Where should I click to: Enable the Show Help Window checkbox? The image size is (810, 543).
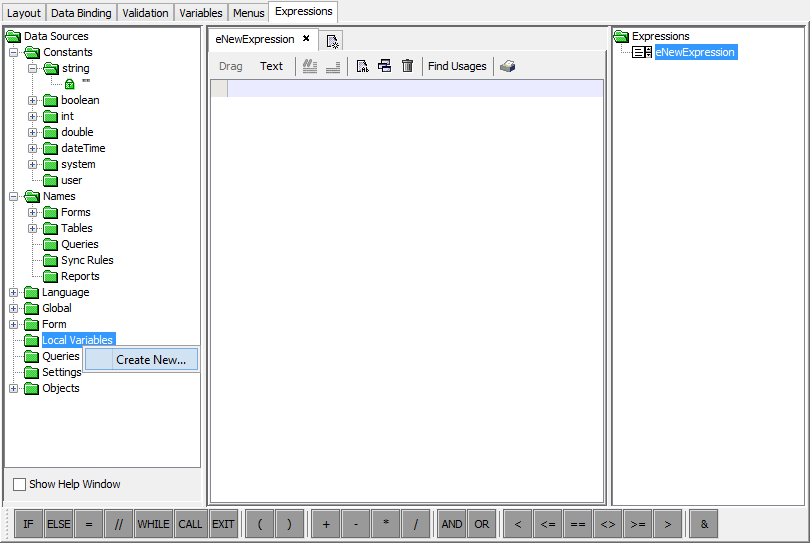click(x=19, y=484)
